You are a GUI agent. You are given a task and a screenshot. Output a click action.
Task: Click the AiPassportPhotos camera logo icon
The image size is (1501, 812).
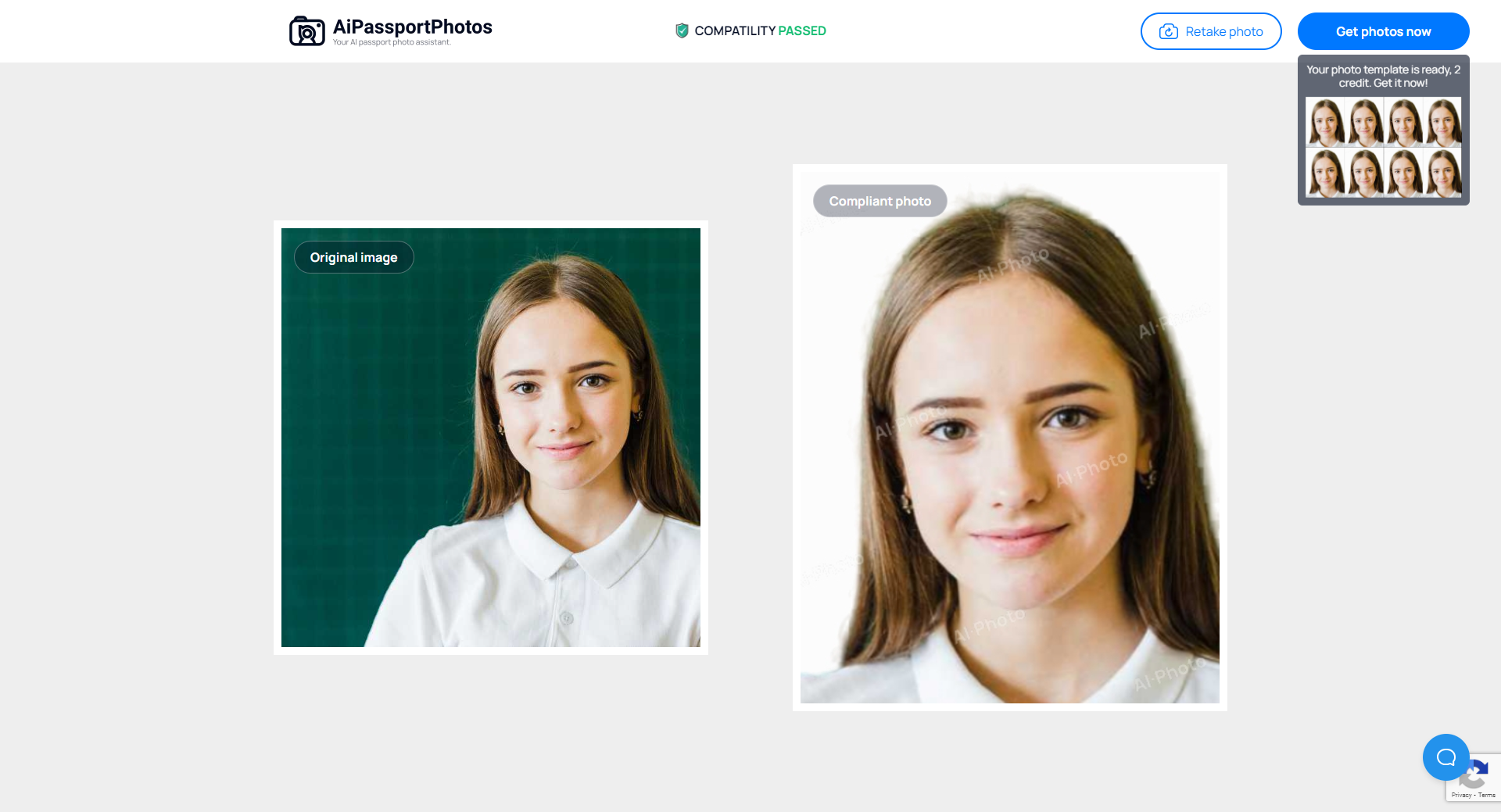pos(306,31)
